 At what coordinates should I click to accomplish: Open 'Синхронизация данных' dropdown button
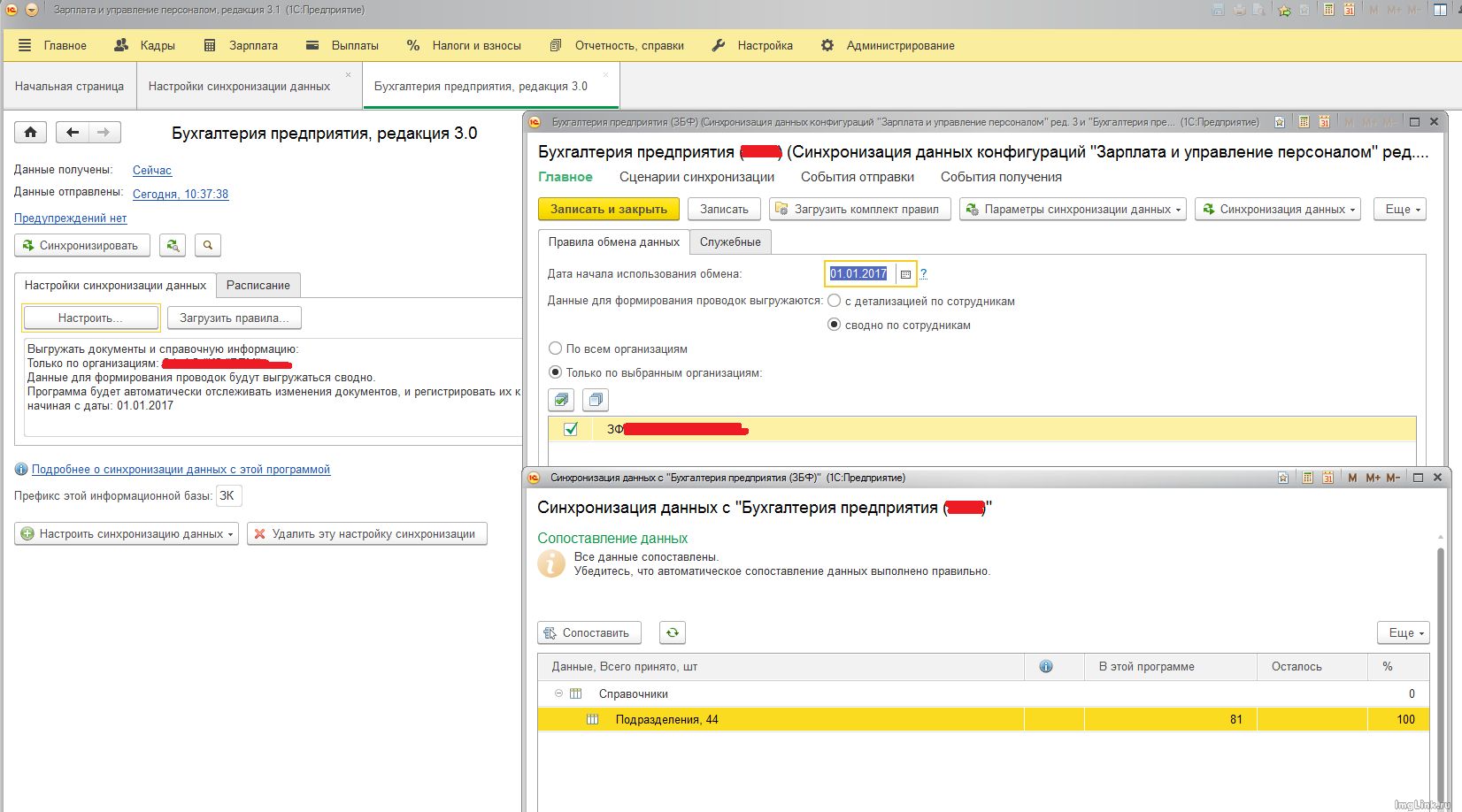point(1278,209)
